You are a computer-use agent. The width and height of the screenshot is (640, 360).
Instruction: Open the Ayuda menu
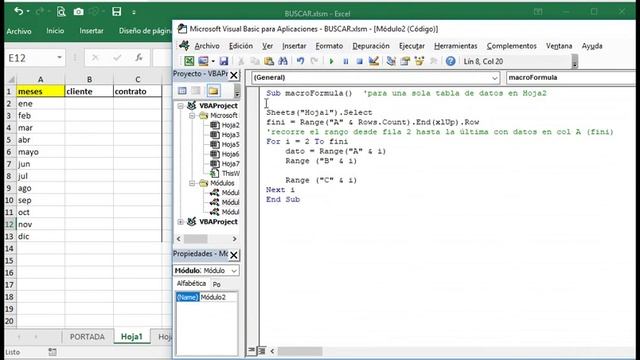[x=592, y=46]
